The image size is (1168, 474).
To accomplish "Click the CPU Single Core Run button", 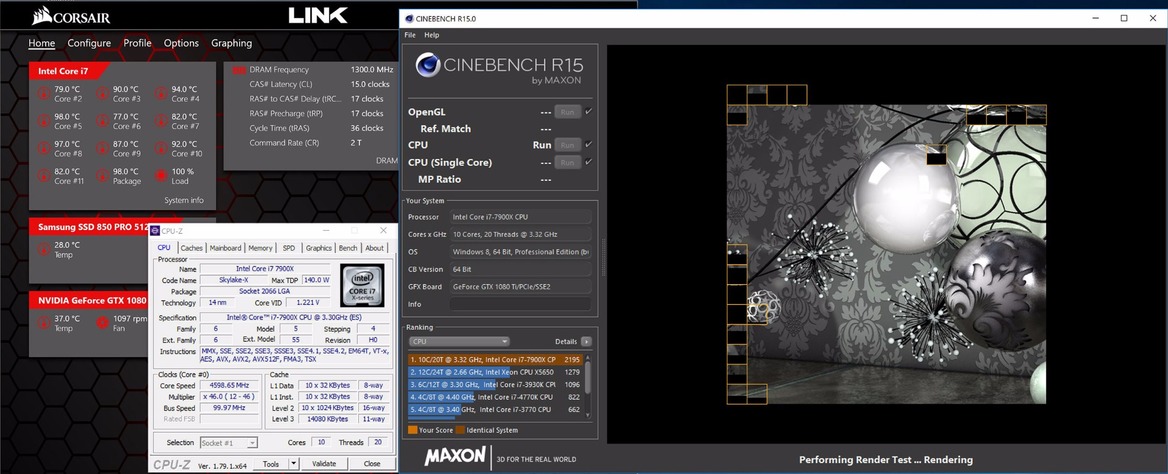I will pyautogui.click(x=567, y=162).
